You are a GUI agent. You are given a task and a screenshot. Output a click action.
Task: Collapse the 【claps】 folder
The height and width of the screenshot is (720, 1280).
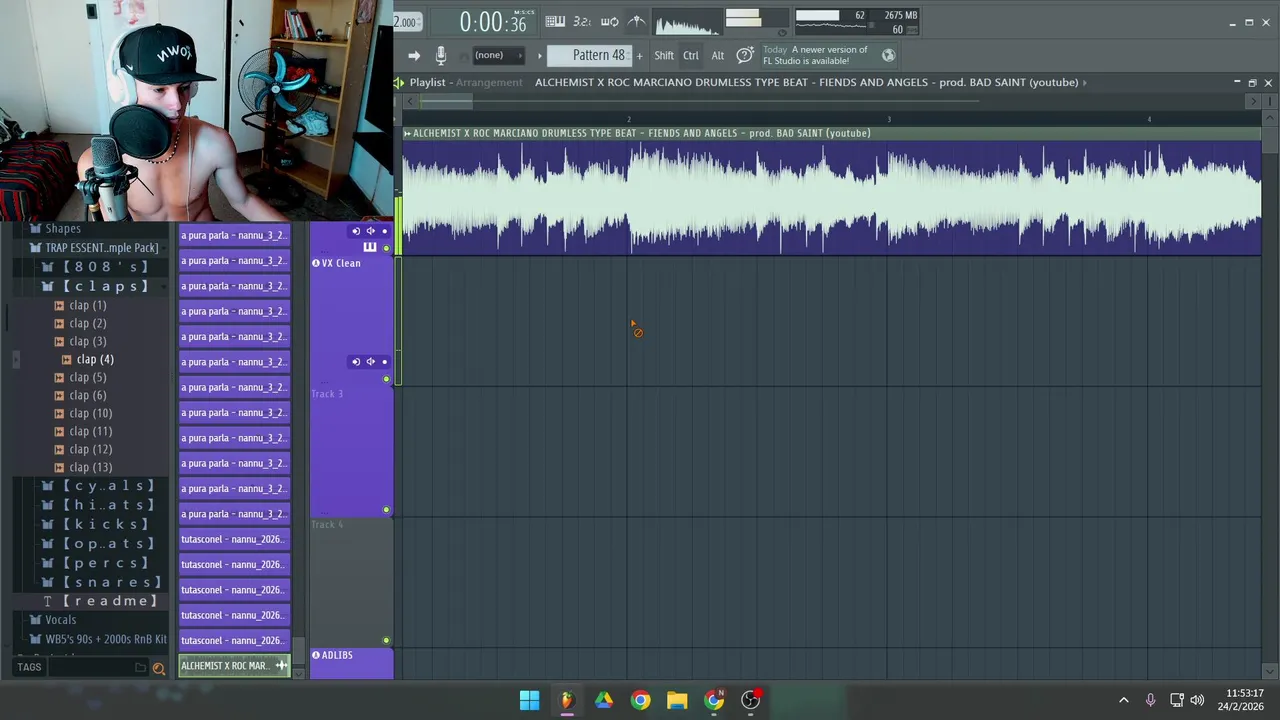98,286
